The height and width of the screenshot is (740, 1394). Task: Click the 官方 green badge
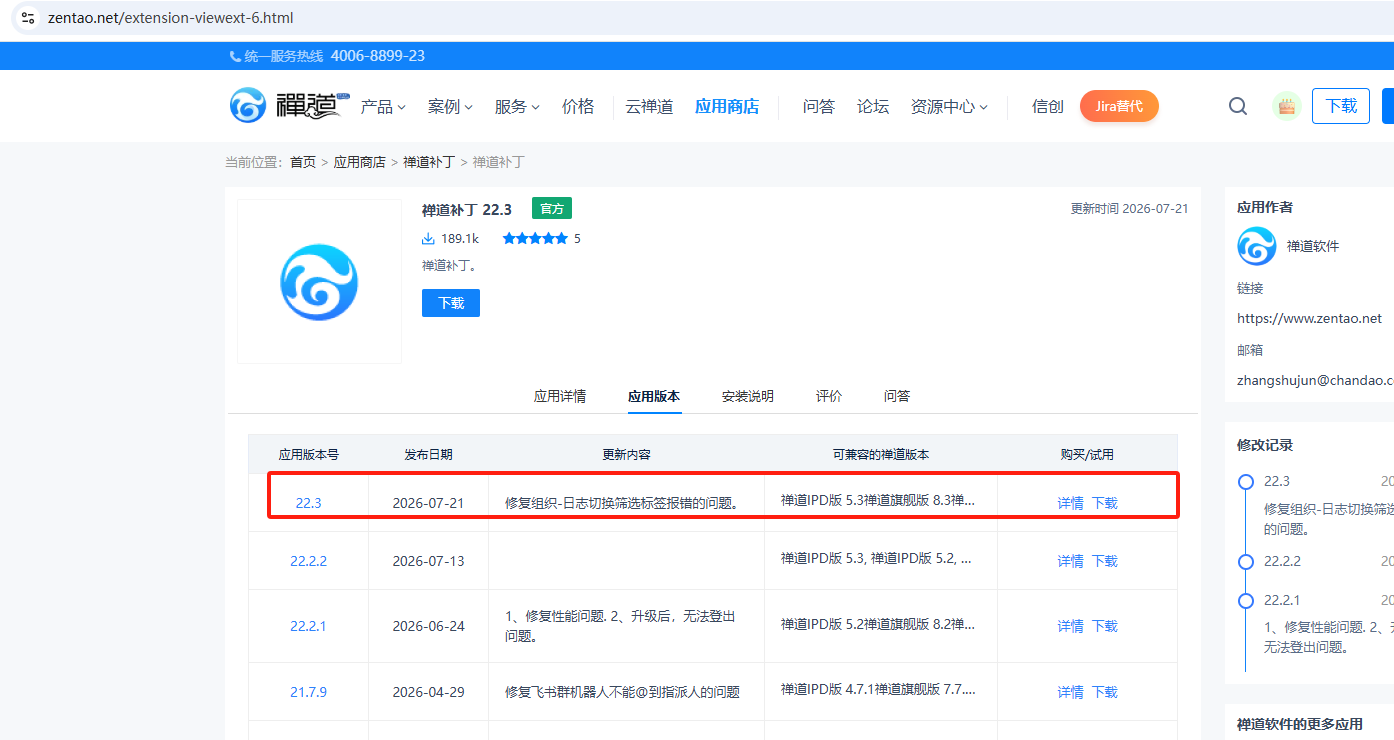pyautogui.click(x=552, y=208)
